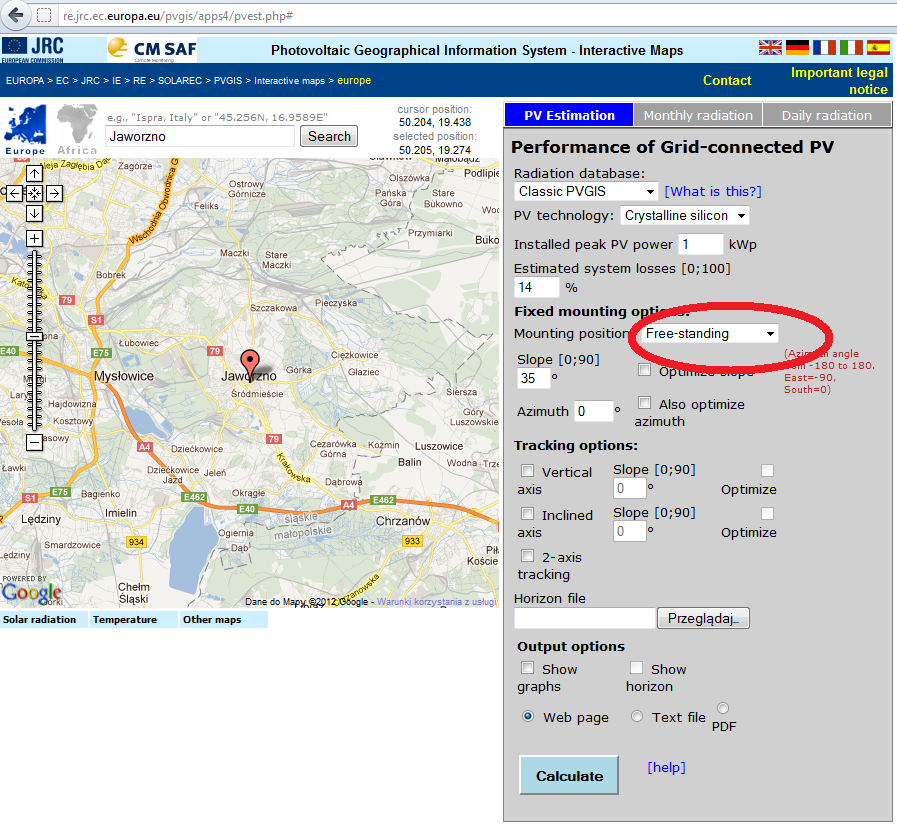Open the Mounting position dropdown
Screen dimensions: 897x825
[x=709, y=334]
